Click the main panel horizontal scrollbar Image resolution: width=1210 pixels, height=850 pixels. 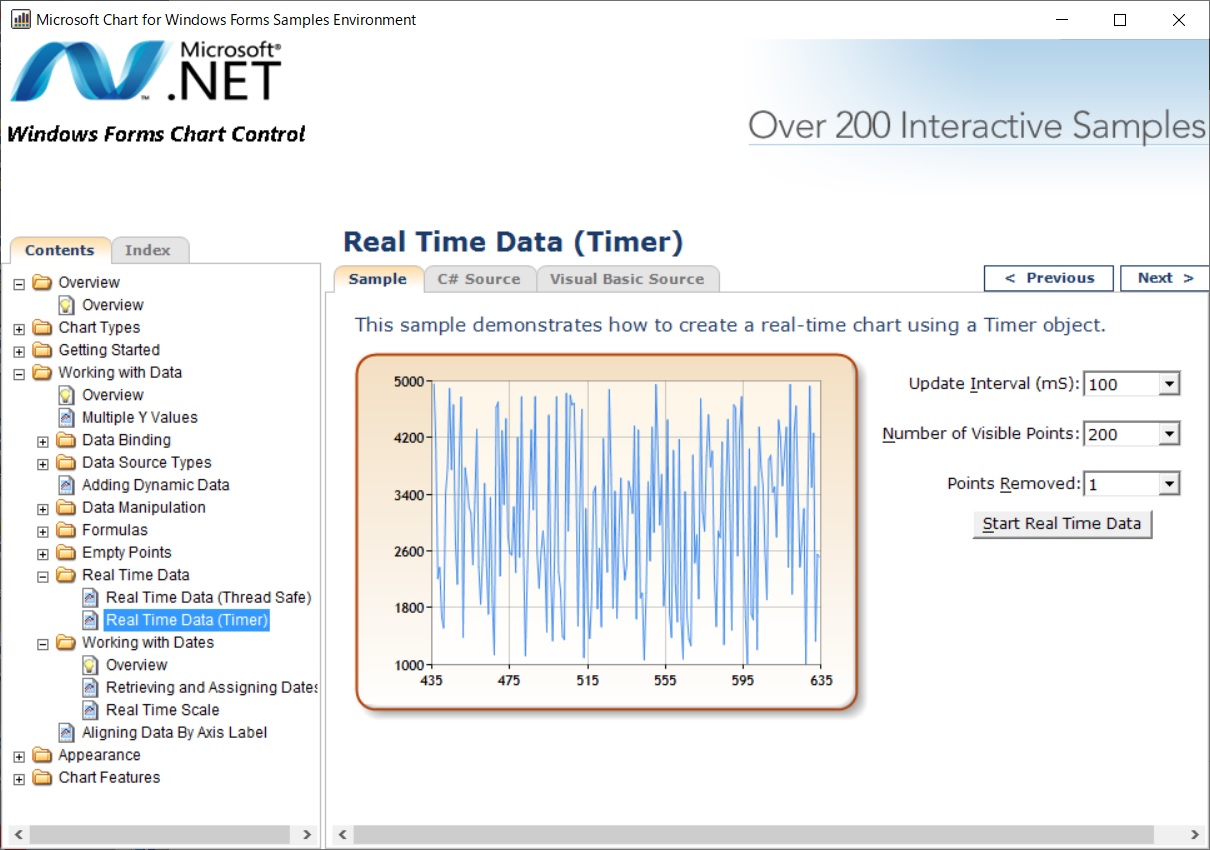coord(752,834)
